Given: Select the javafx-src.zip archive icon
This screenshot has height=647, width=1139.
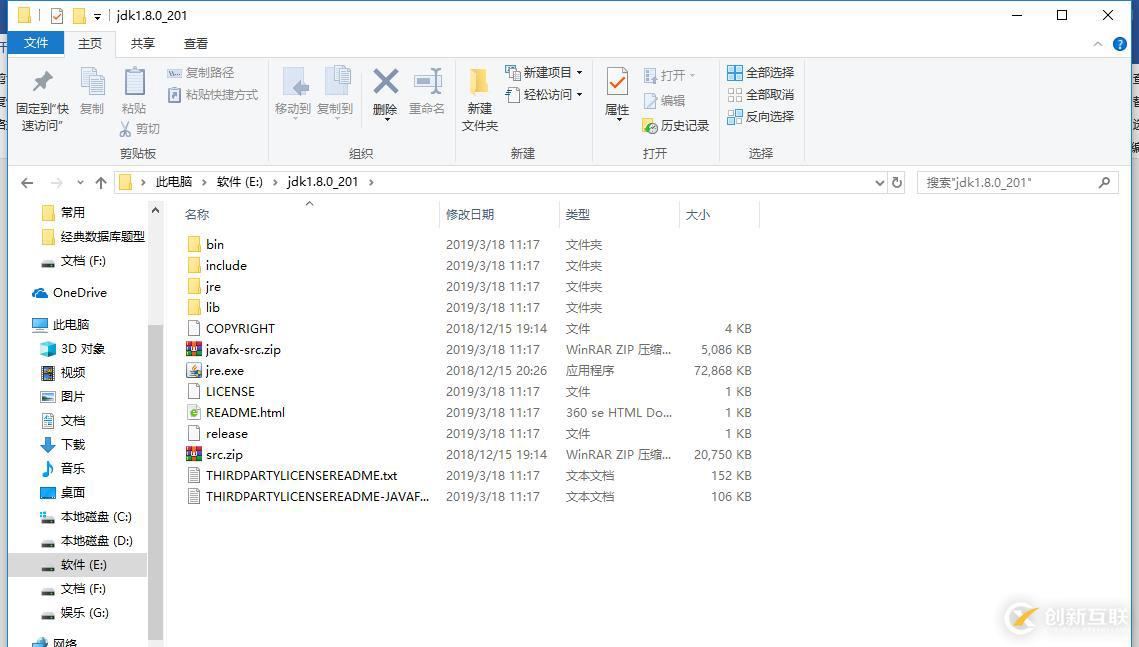Looking at the screenshot, I should coord(194,349).
